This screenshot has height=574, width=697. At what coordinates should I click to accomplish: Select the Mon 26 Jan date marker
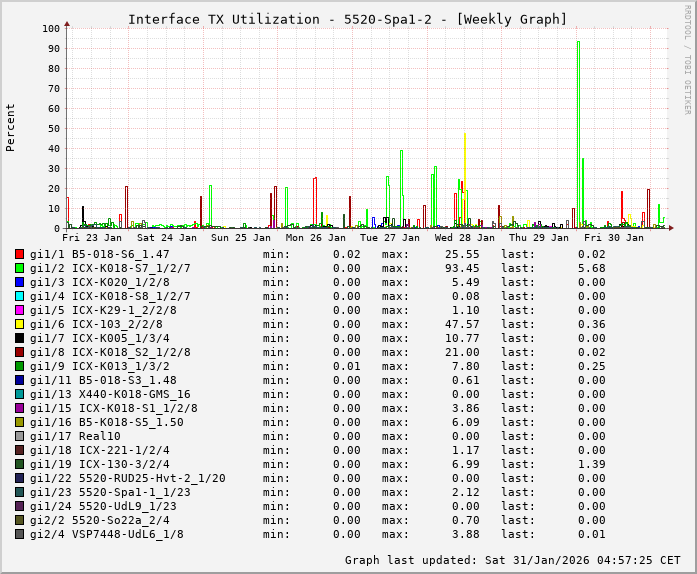316,238
